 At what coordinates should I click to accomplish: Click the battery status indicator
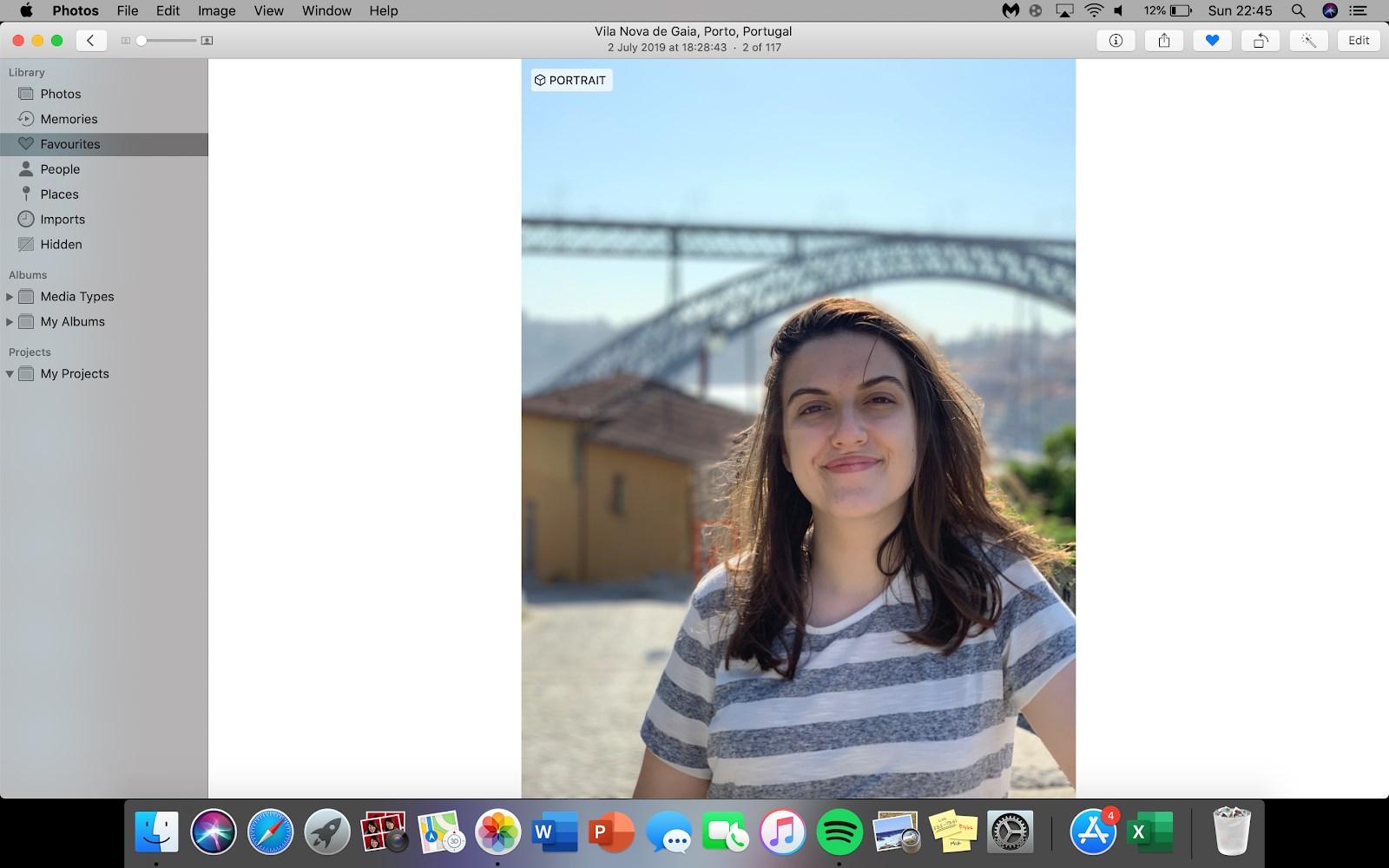click(x=1168, y=10)
